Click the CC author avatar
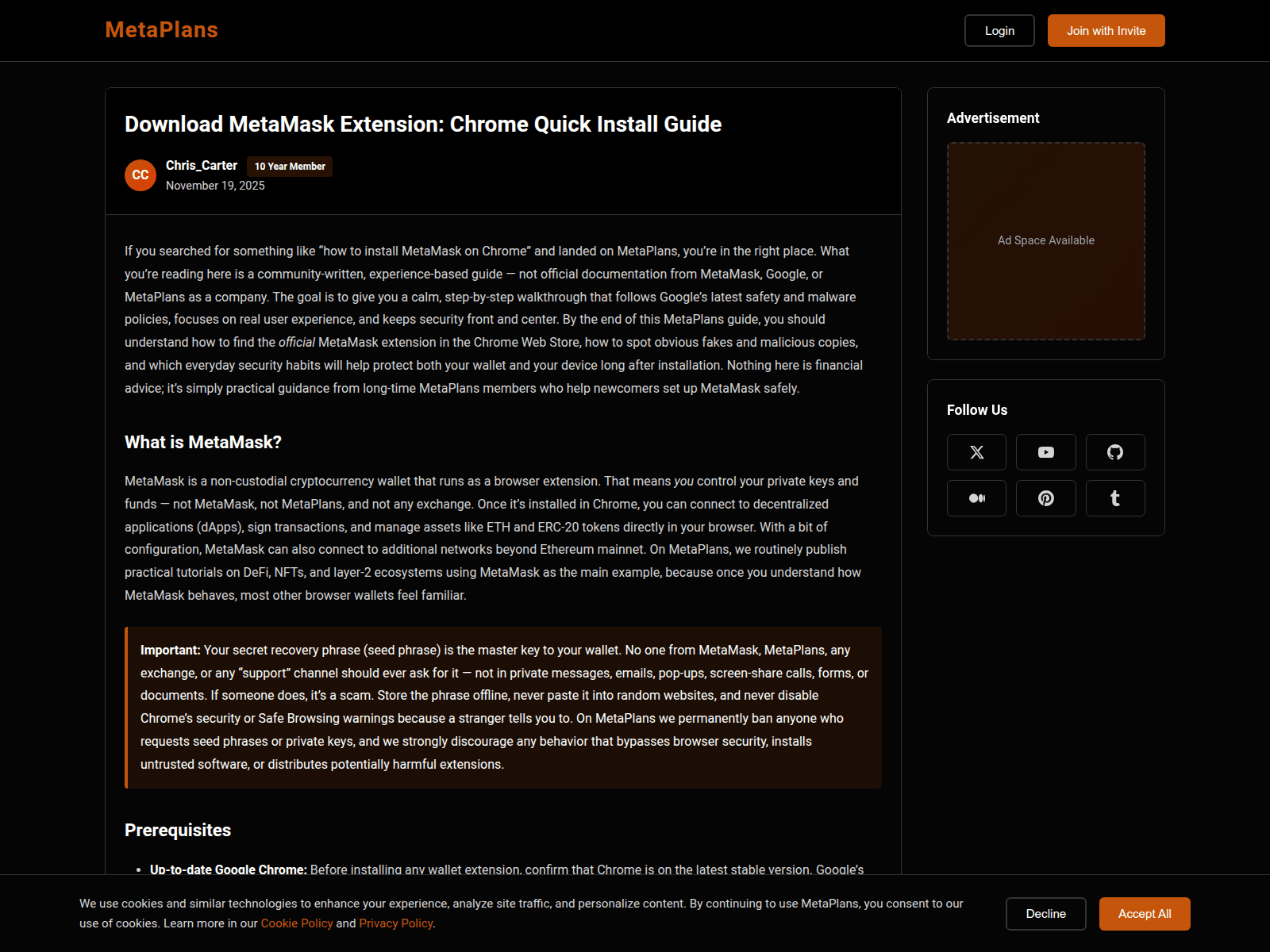 [140, 175]
